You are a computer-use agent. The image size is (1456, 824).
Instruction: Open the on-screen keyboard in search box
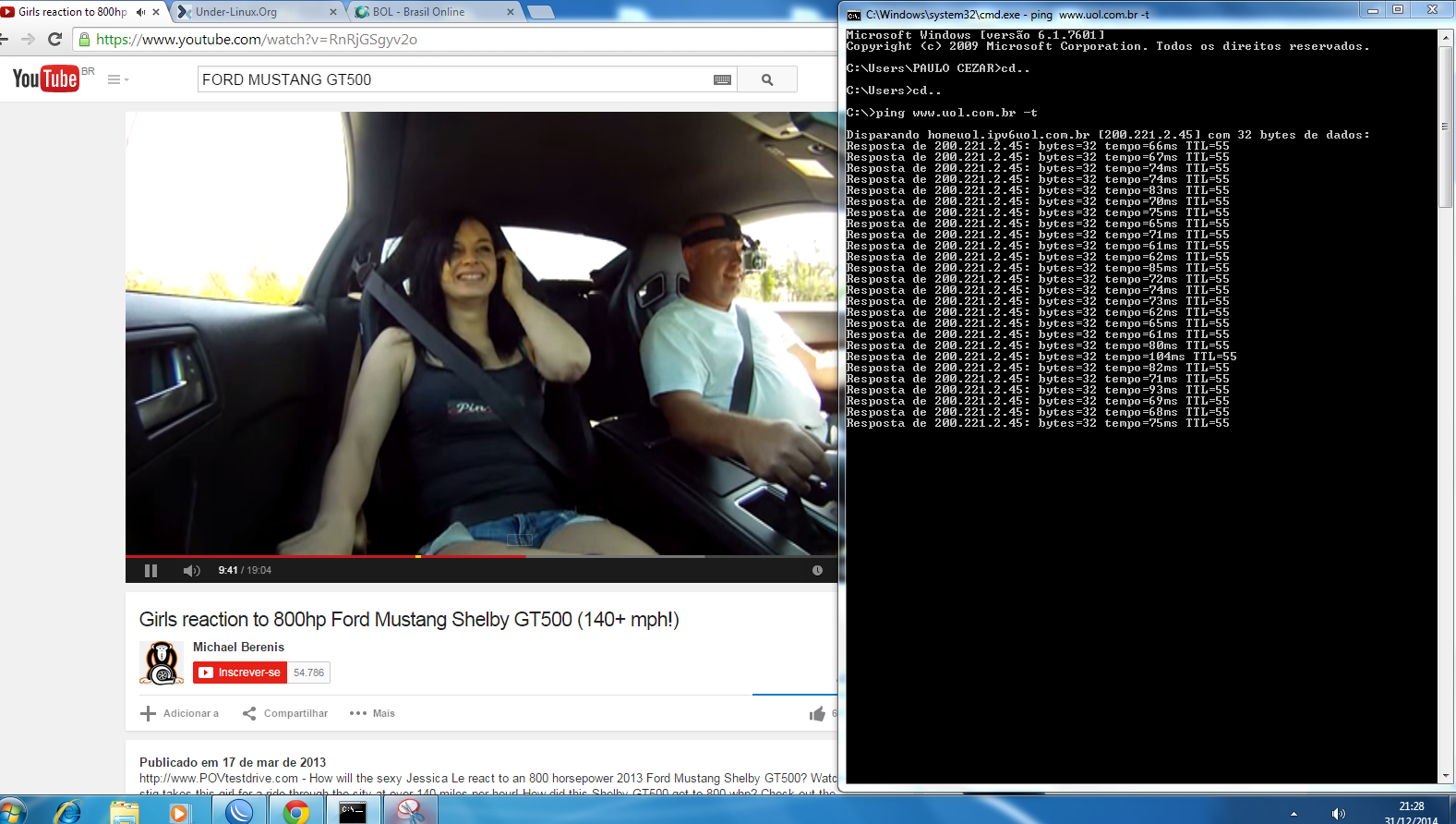(722, 80)
